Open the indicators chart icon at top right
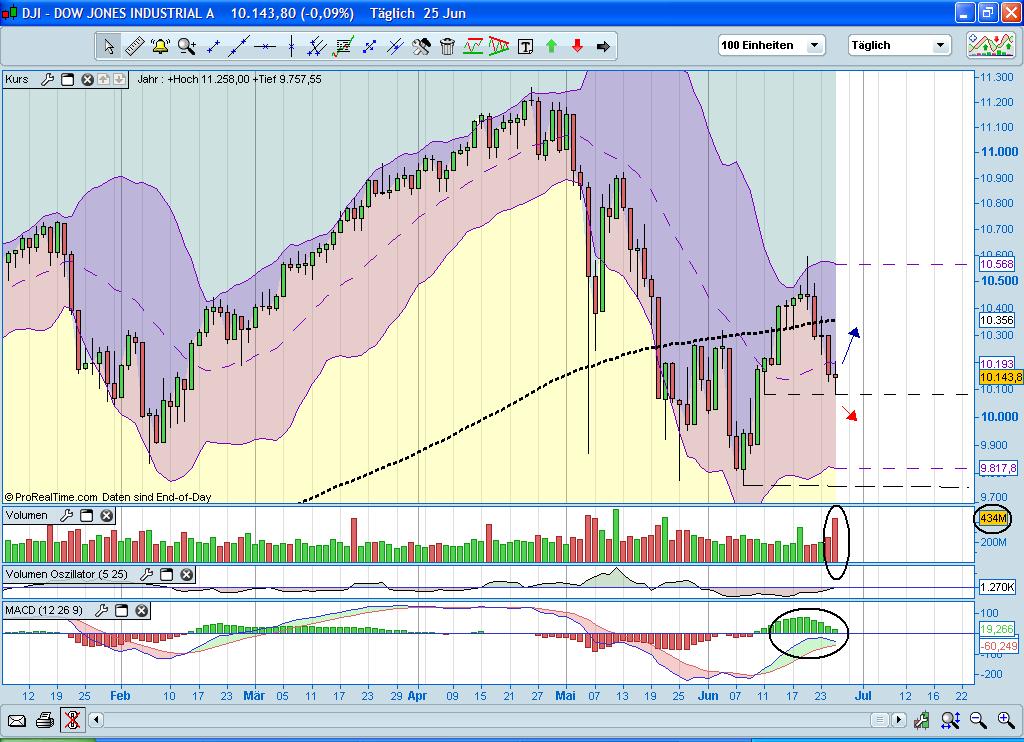 (991, 45)
